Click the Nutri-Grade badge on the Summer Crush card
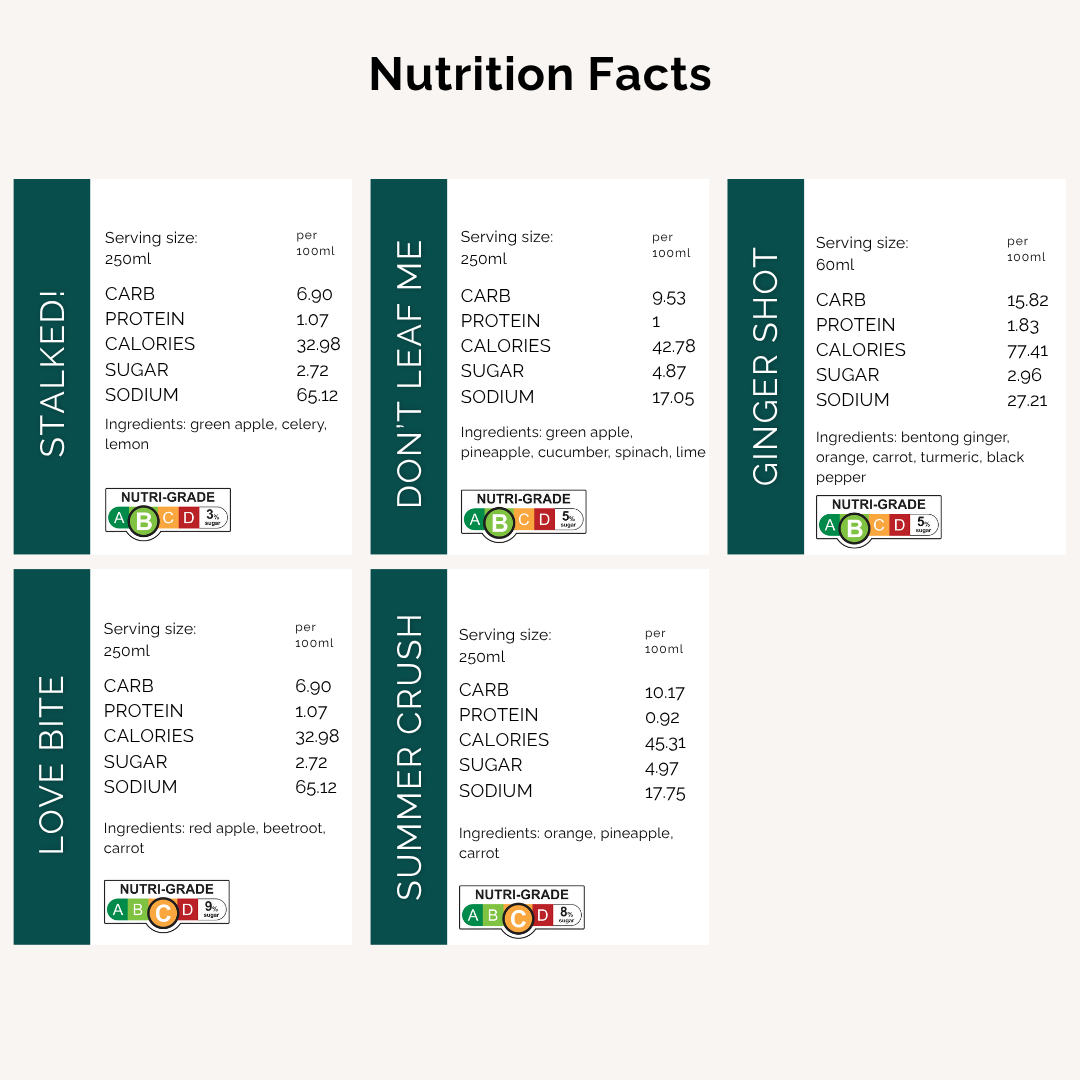 [x=521, y=907]
